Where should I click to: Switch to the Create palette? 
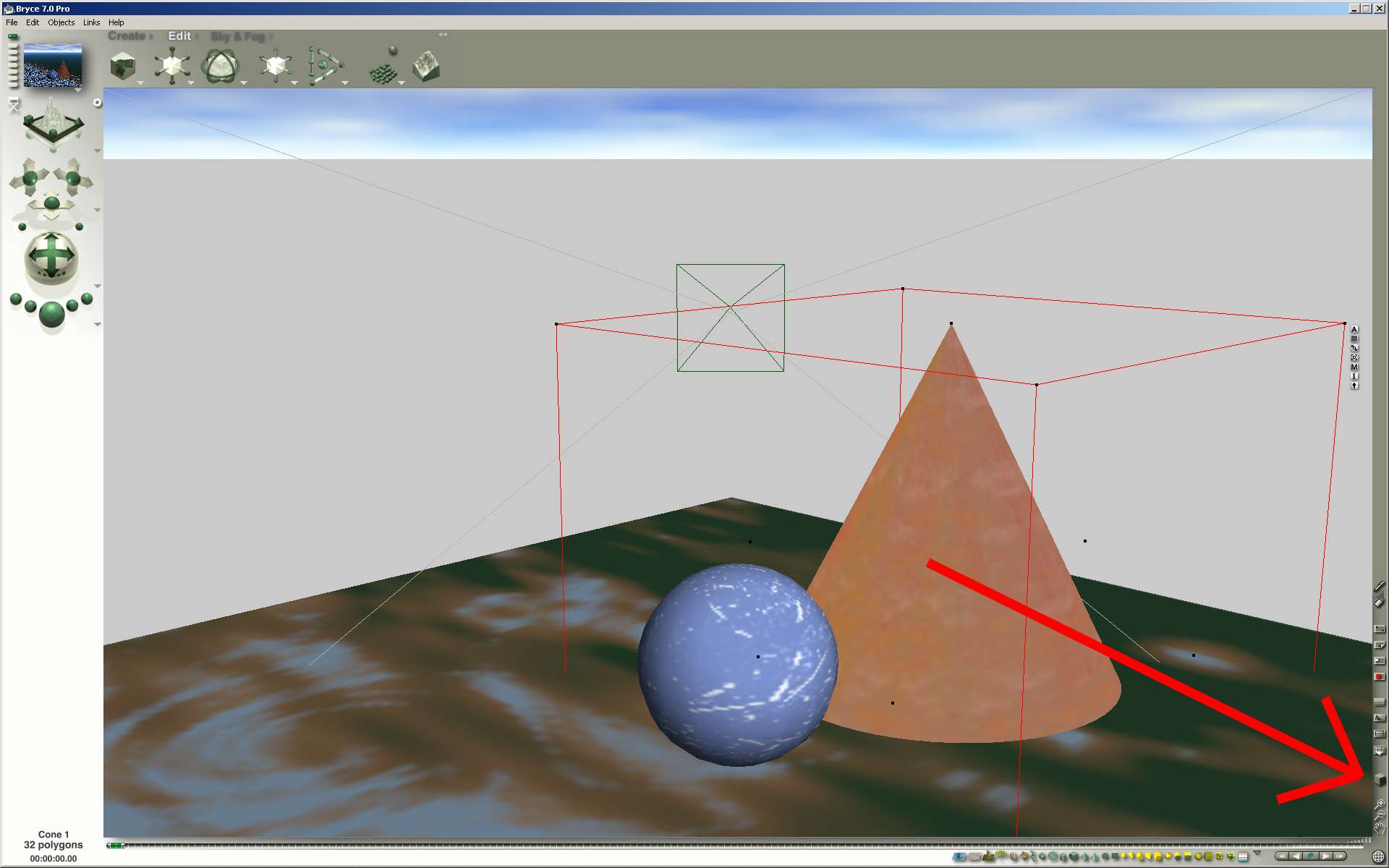127,36
